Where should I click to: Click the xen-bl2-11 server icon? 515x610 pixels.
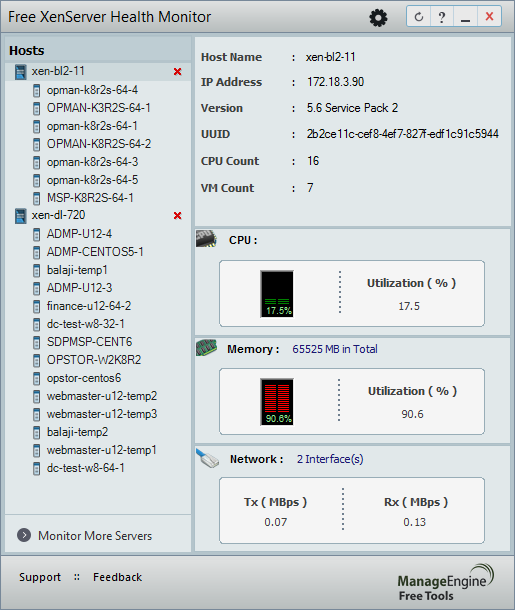click(21, 72)
